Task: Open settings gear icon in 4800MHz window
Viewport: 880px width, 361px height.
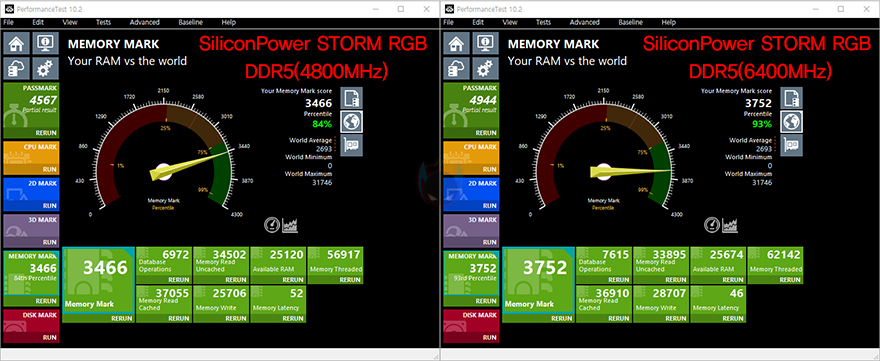Action: [44, 68]
